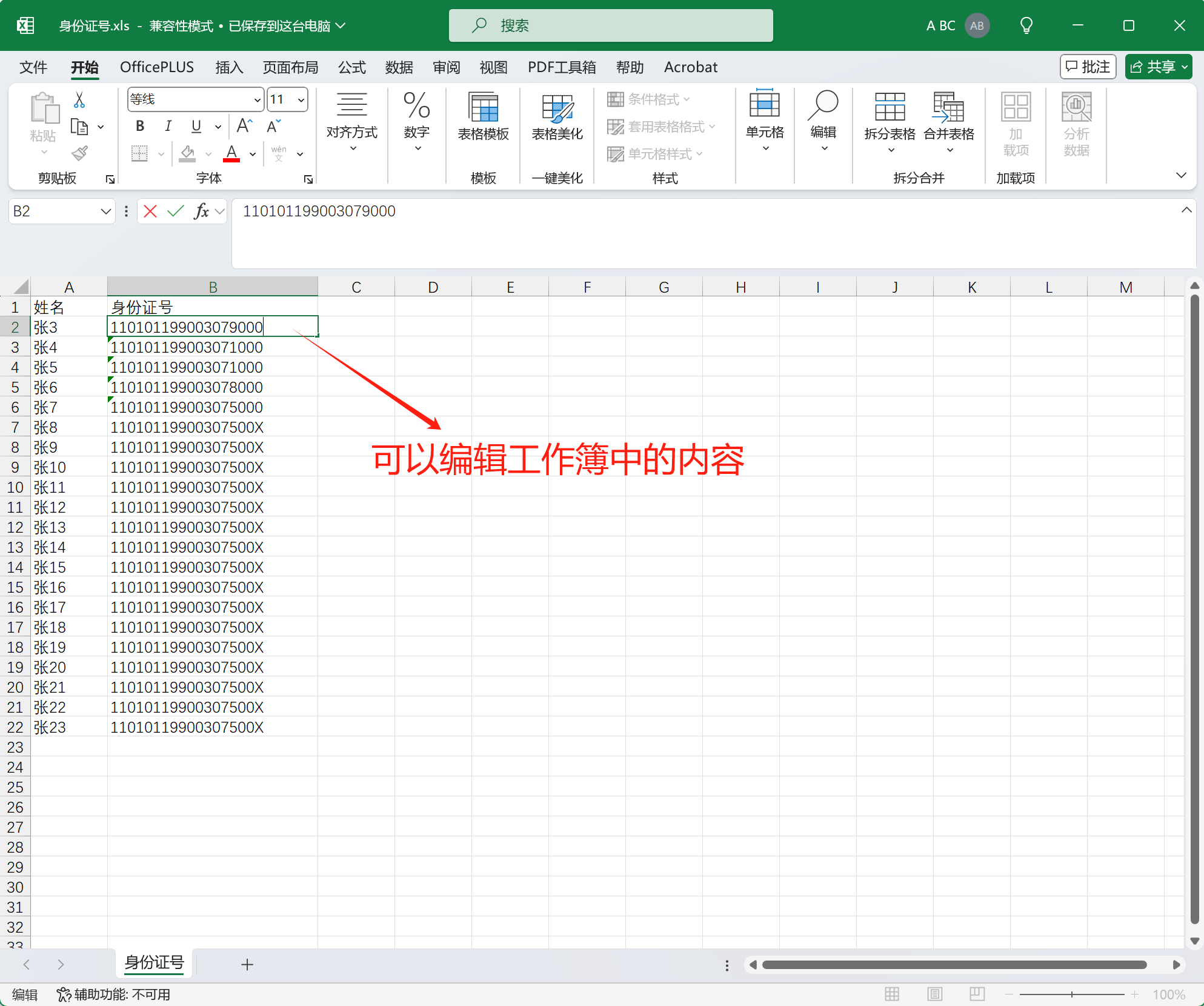Adjust the zoom slider
This screenshot has height=1006, width=1204.
[x=1073, y=994]
